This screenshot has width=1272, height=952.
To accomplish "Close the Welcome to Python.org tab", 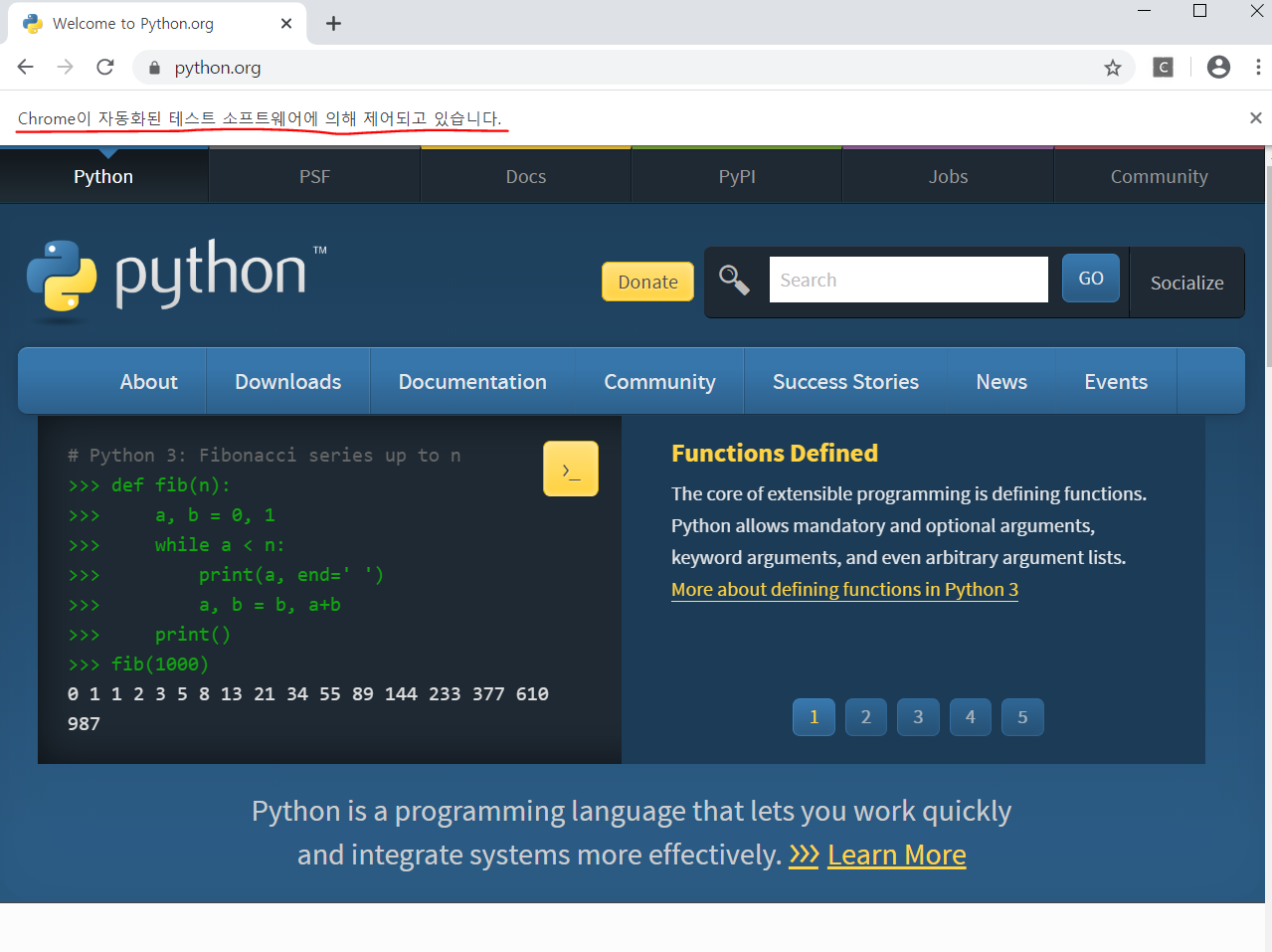I will 286,23.
